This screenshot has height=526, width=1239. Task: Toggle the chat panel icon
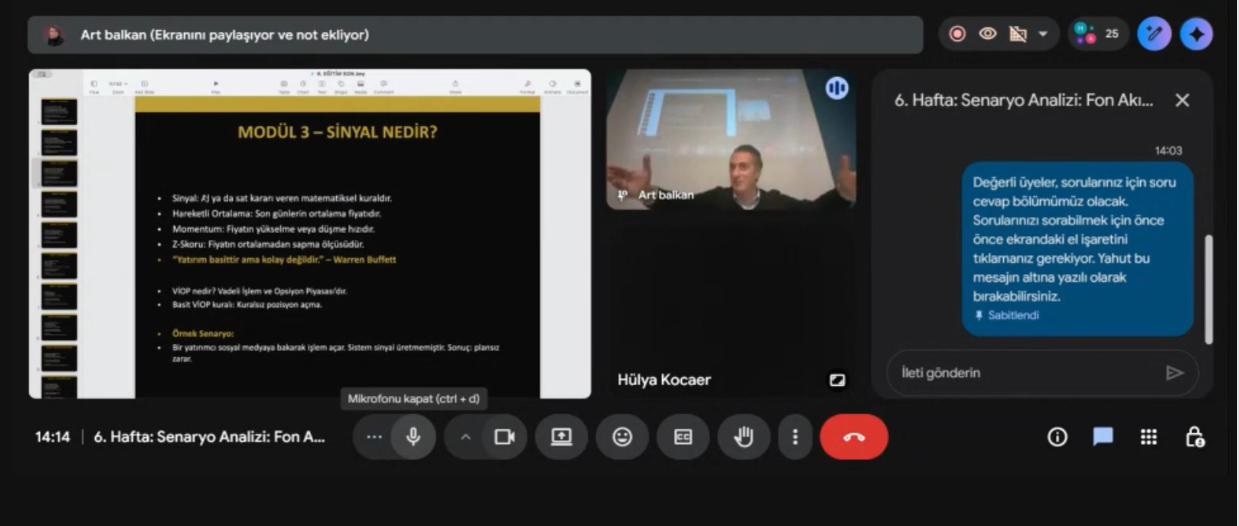[x=1103, y=437]
